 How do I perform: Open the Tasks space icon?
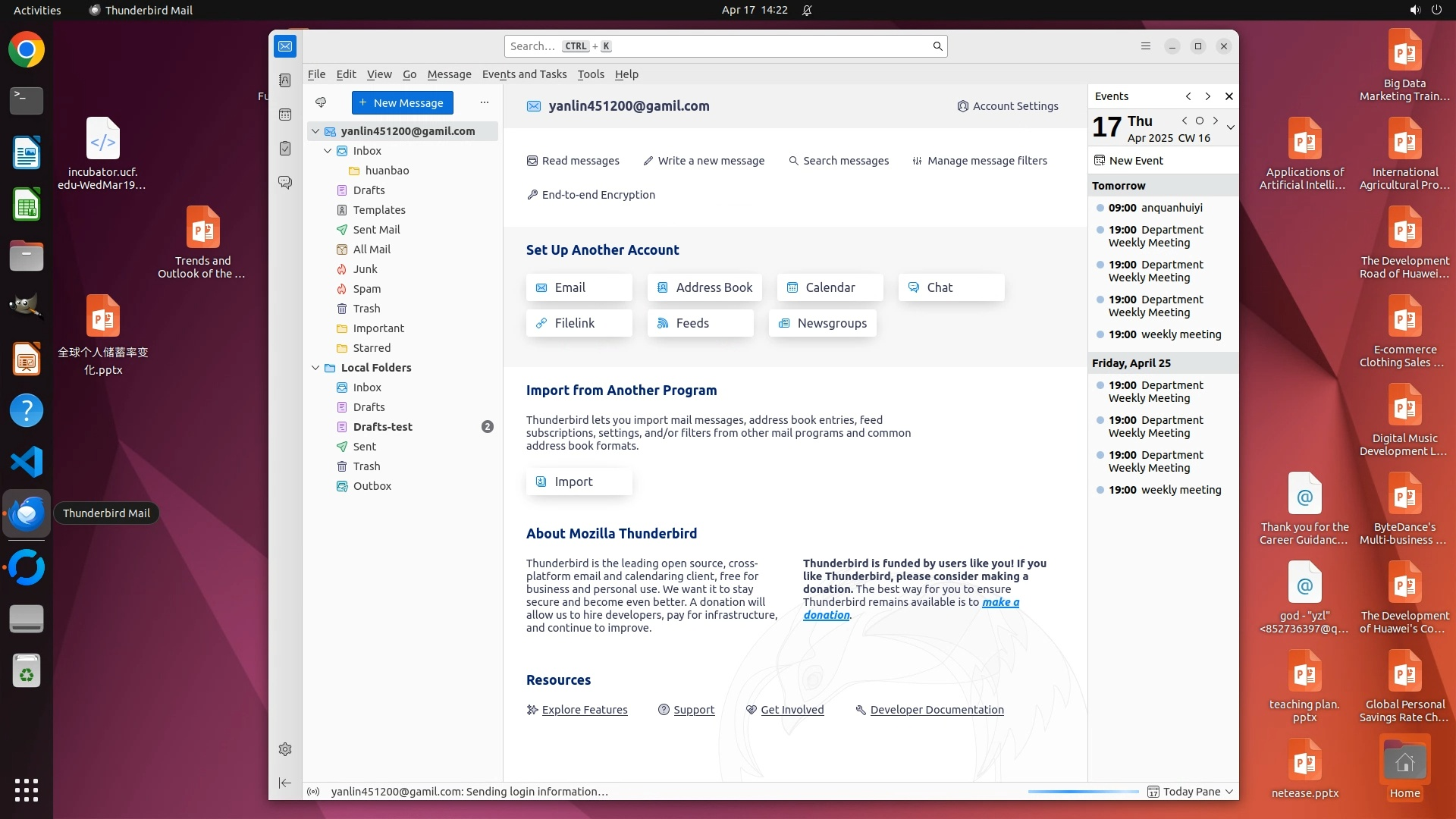coord(285,149)
